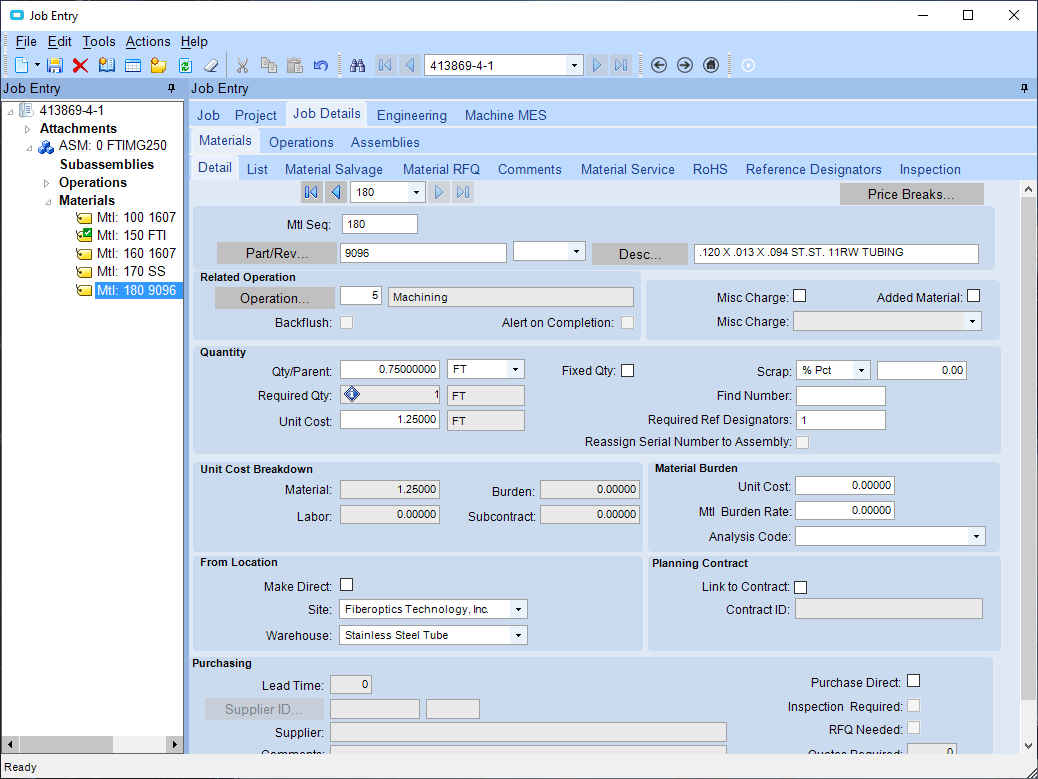Click the Home icon in toolbar
This screenshot has width=1038, height=779.
click(x=711, y=65)
